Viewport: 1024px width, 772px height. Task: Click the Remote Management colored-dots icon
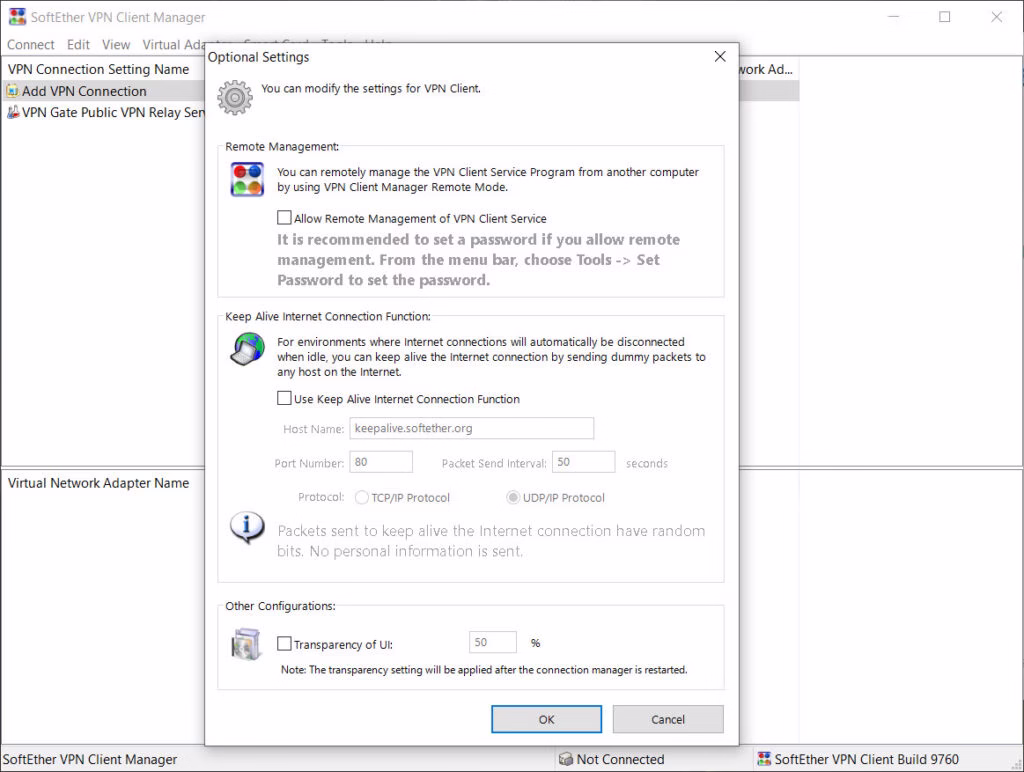248,179
